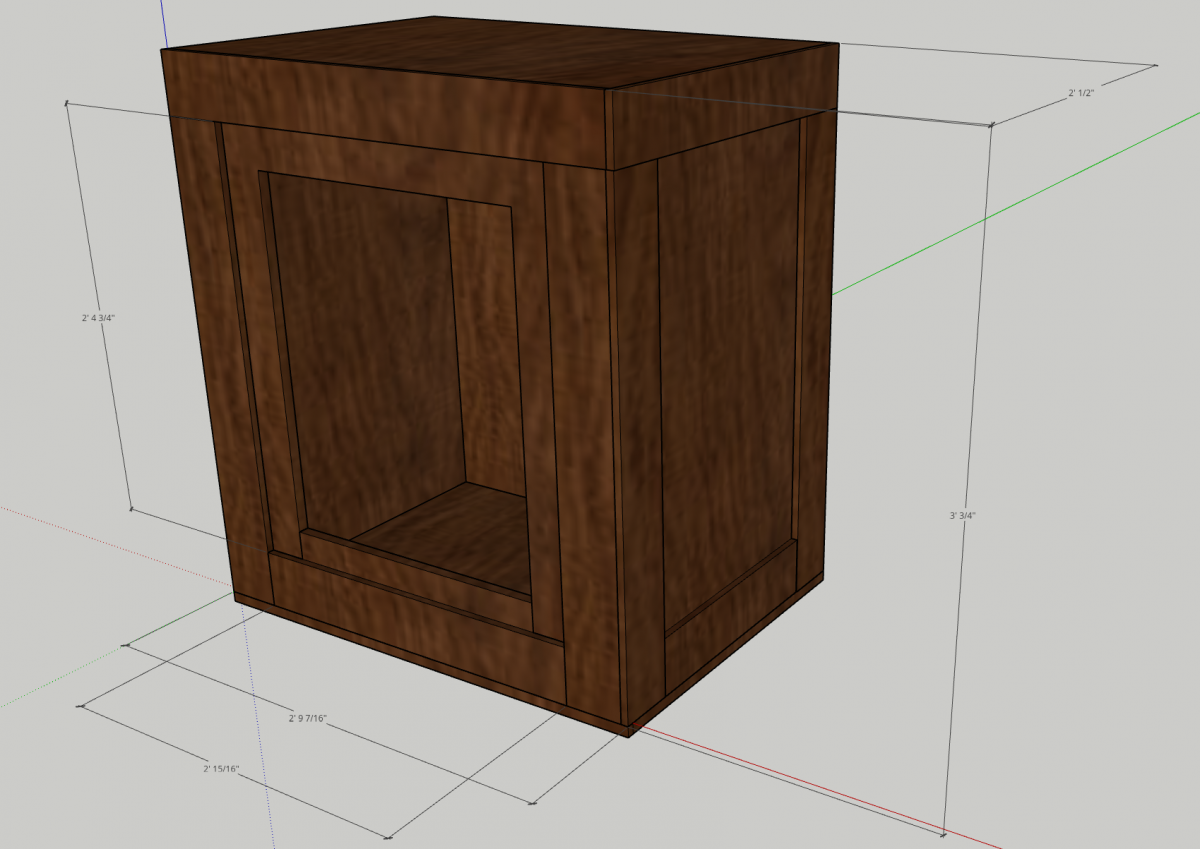Select the right stile of the front frame
The width and height of the screenshot is (1200, 849).
coord(580,430)
